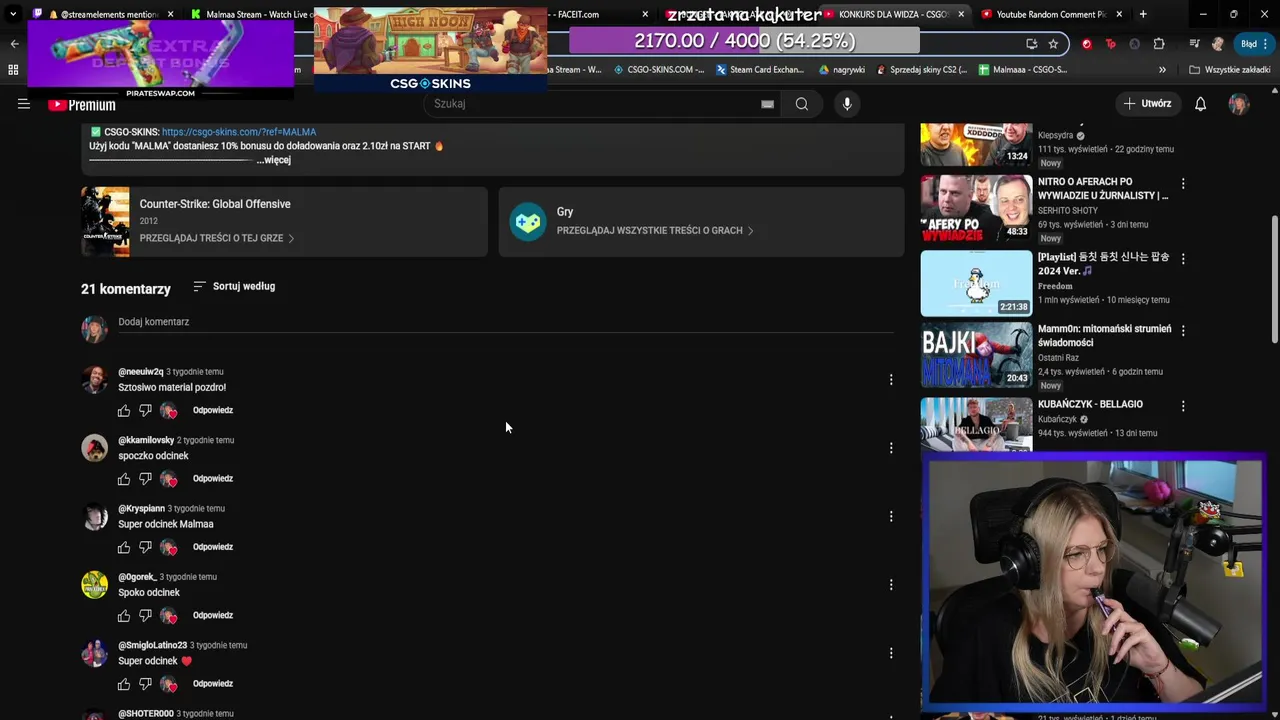Go to the YouTube Premium home logo
The width and height of the screenshot is (1280, 720).
(82, 105)
